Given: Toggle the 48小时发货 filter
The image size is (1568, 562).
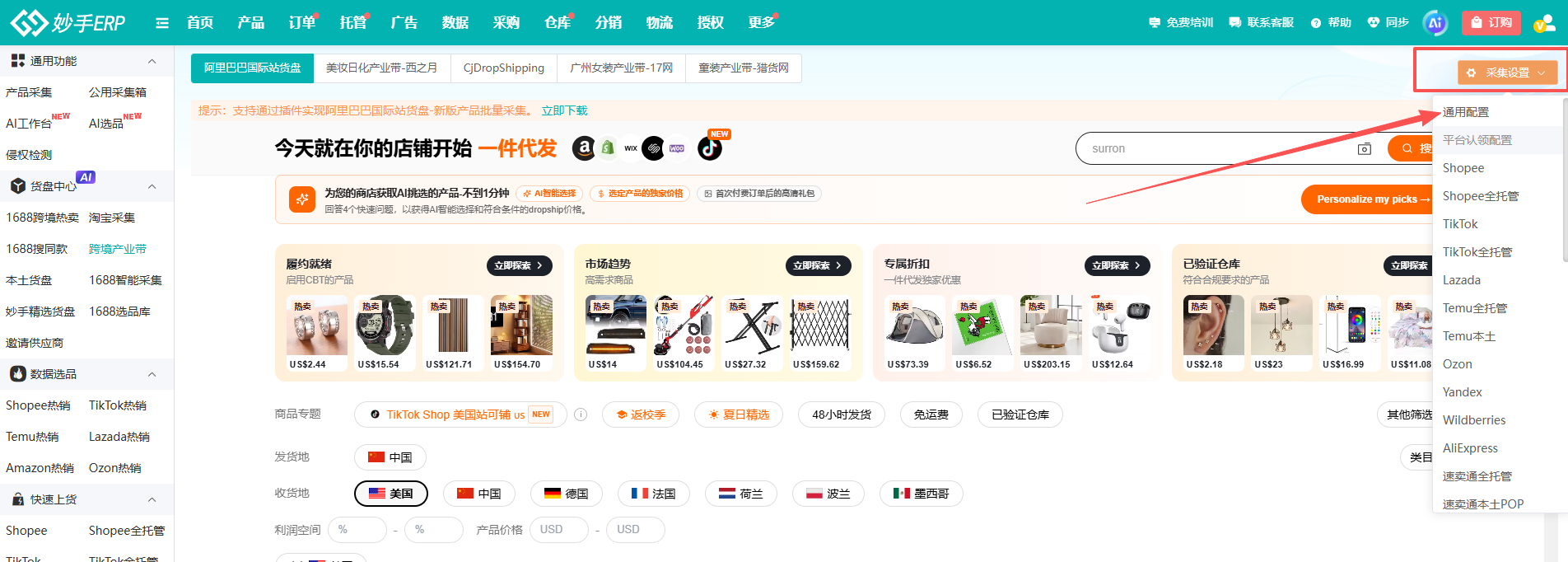Looking at the screenshot, I should pyautogui.click(x=842, y=414).
